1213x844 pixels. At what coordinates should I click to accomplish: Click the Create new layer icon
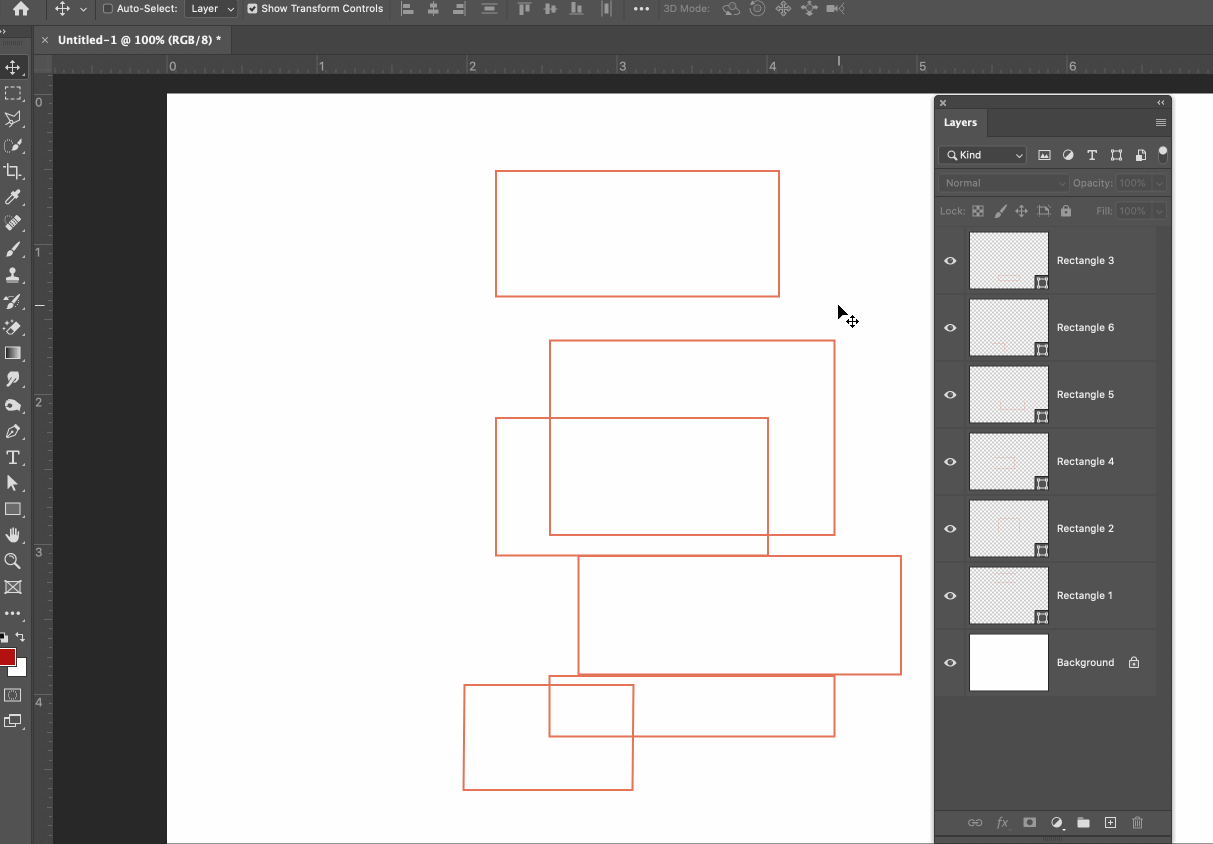pos(1110,823)
